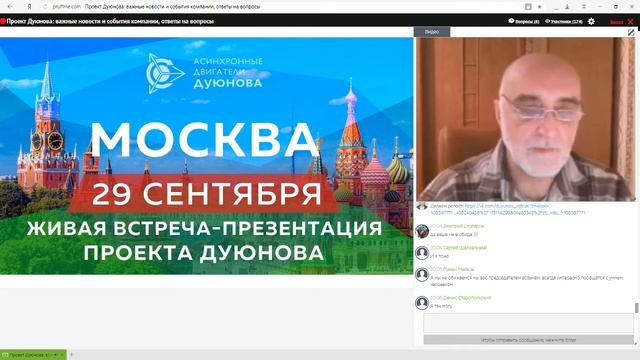Image resolution: width=640 pixels, height=360 pixels.
Task: Open browser downloads icon
Action: [x=567, y=7]
